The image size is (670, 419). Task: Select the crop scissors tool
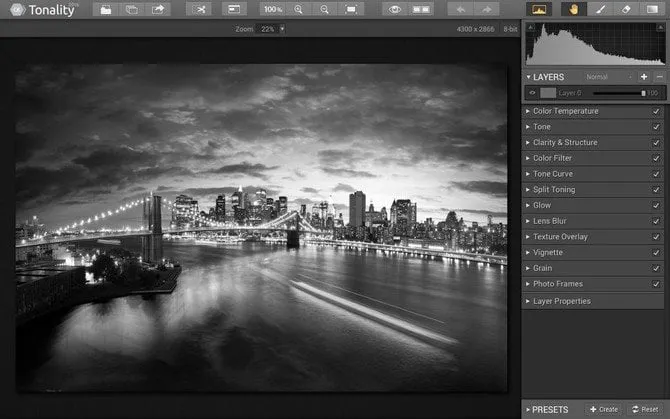pyautogui.click(x=198, y=9)
